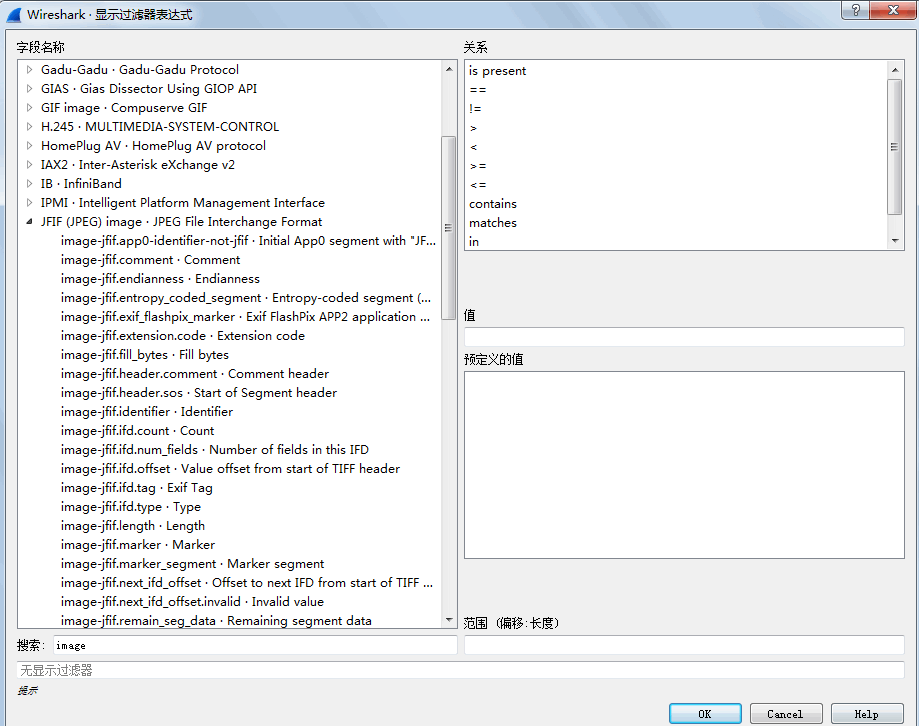This screenshot has height=726, width=919.
Task: Click the title bar question mark help icon
Action: click(x=856, y=10)
